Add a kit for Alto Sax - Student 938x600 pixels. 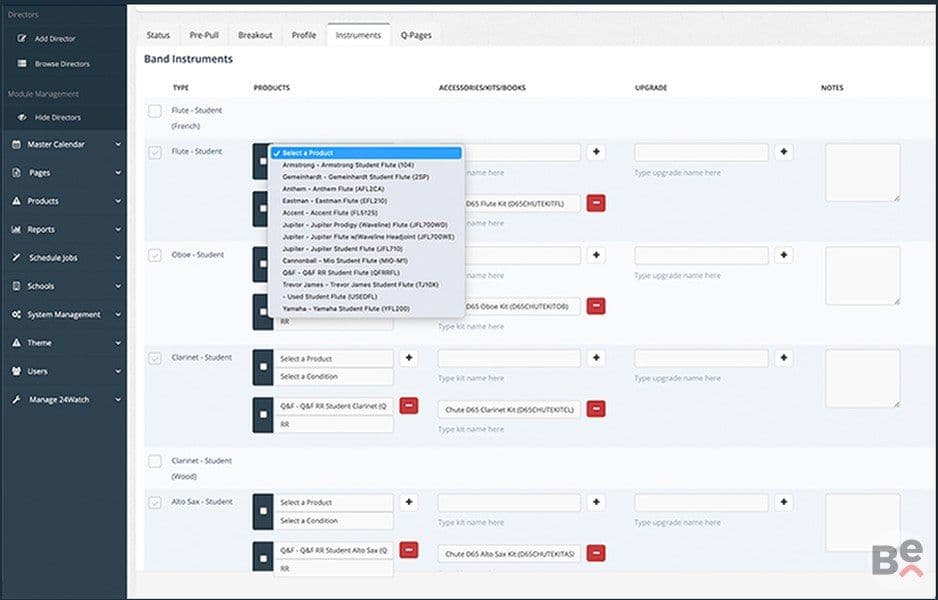coord(596,502)
